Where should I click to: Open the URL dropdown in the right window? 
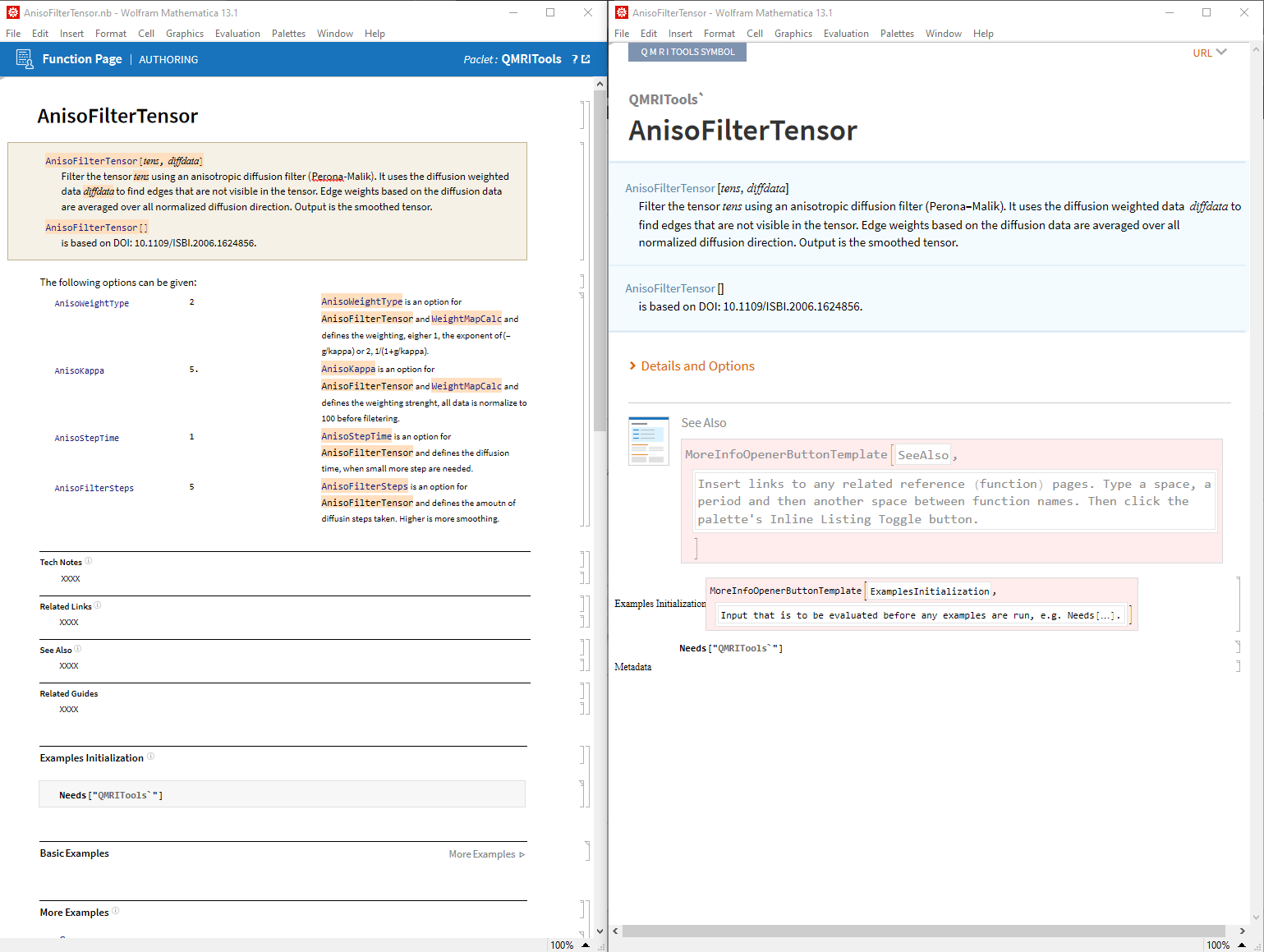pyautogui.click(x=1210, y=53)
